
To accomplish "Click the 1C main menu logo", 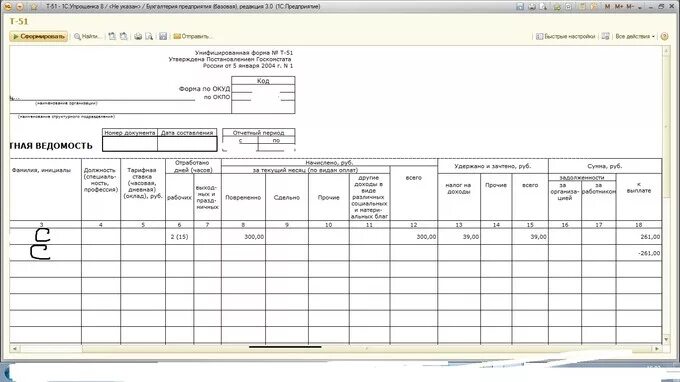I will tap(7, 7).
